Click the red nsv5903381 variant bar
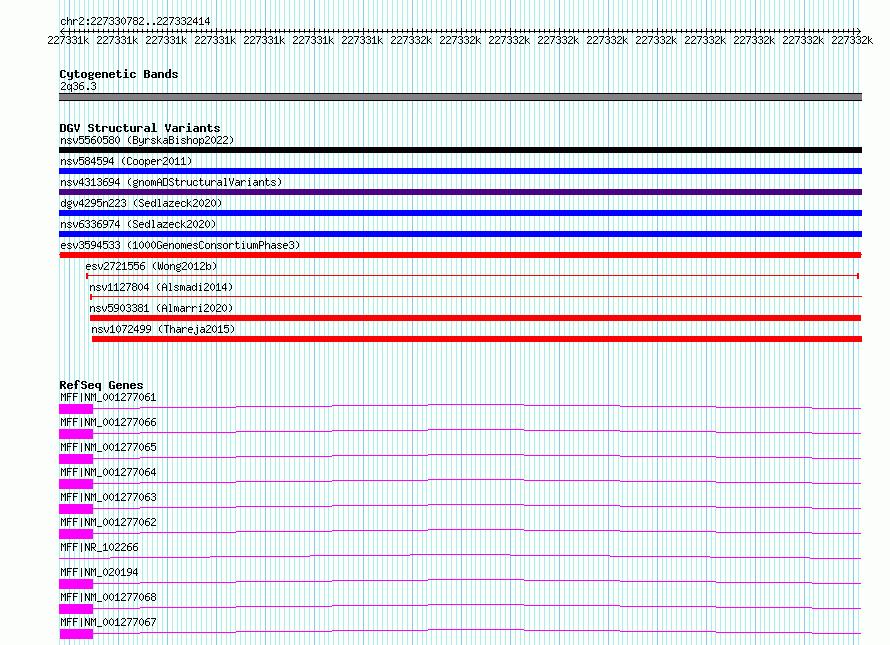The width and height of the screenshot is (890, 645). [x=476, y=318]
